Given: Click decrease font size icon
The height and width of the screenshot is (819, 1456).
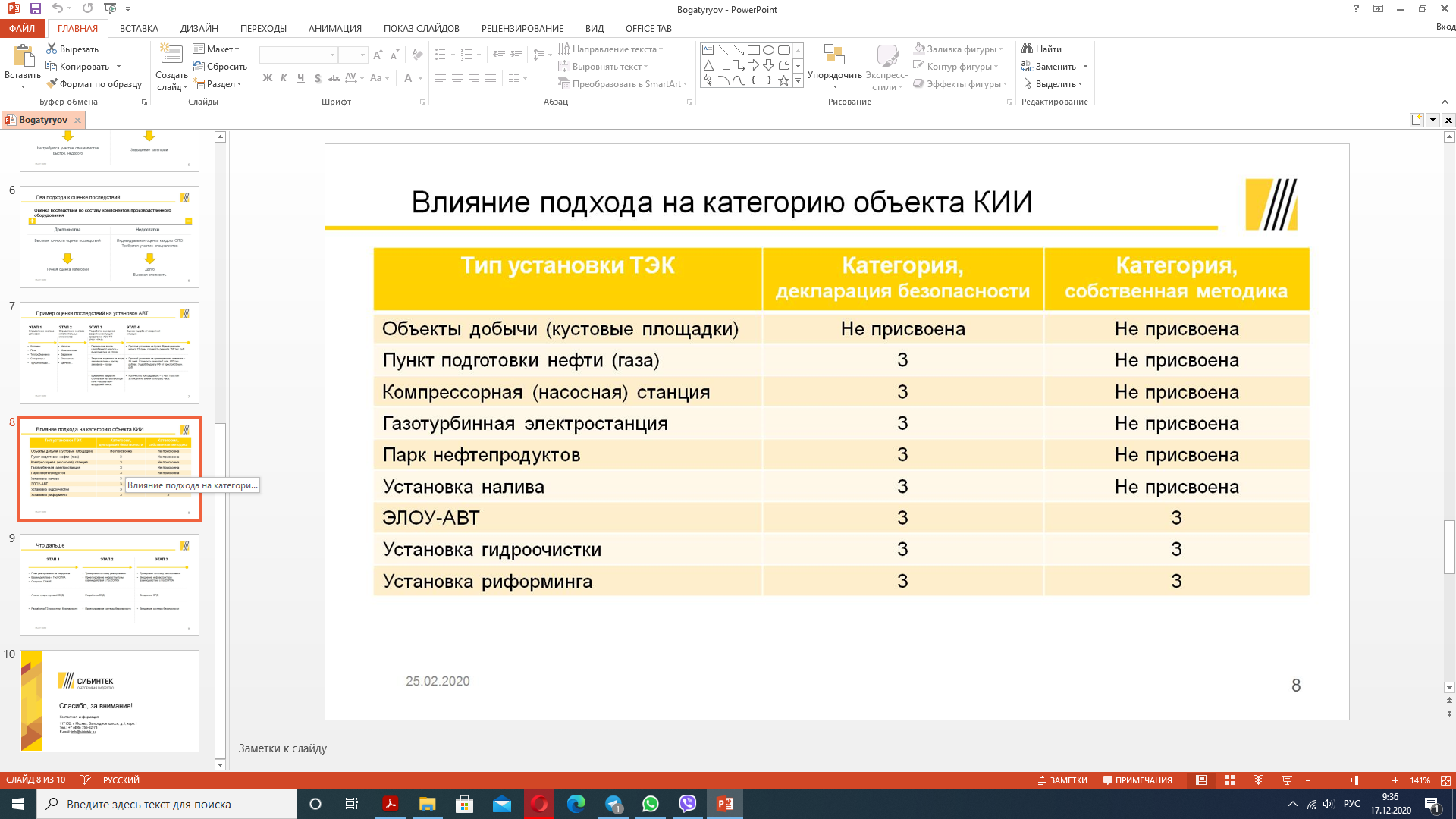Looking at the screenshot, I should (394, 55).
